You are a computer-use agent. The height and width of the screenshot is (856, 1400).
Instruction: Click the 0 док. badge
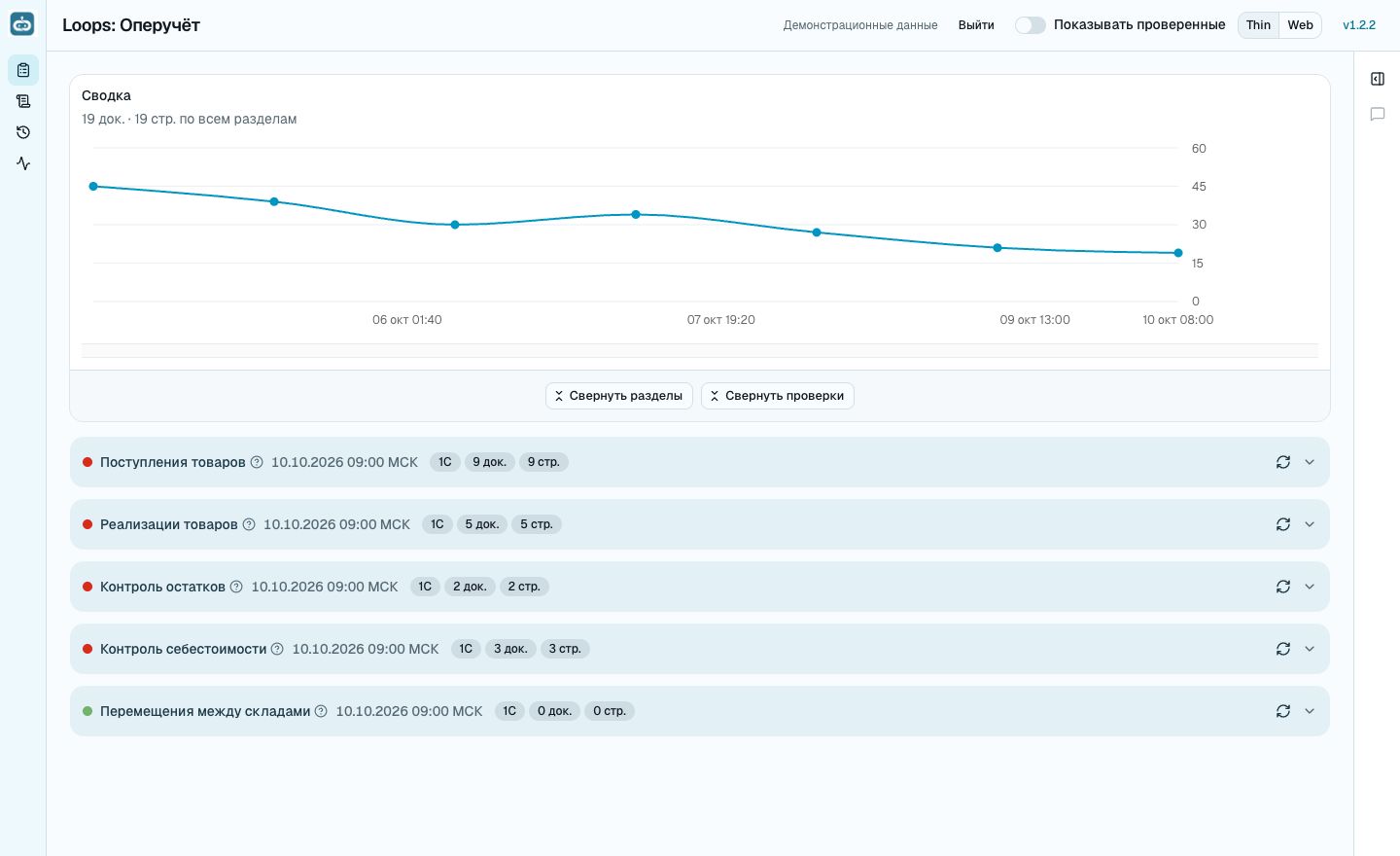554,711
